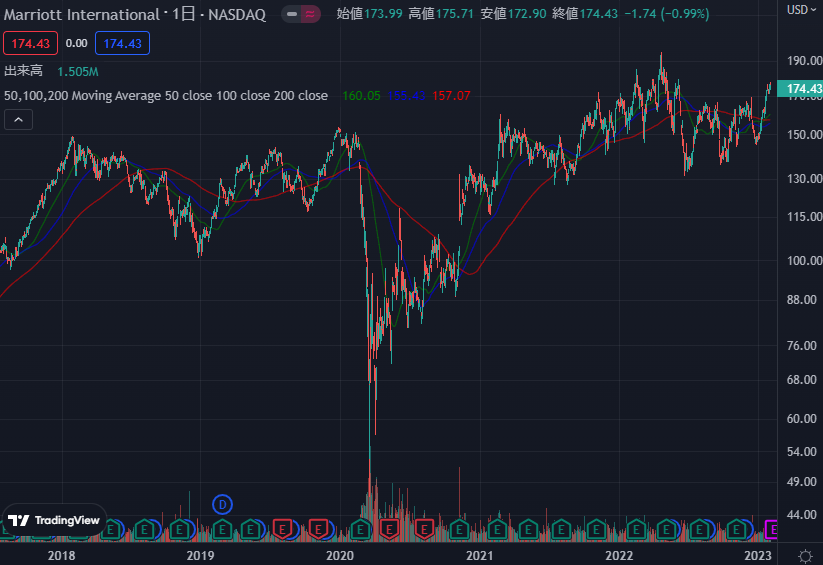This screenshot has width=823, height=565.
Task: Click the 54.00 price scale label
Action: (x=801, y=452)
